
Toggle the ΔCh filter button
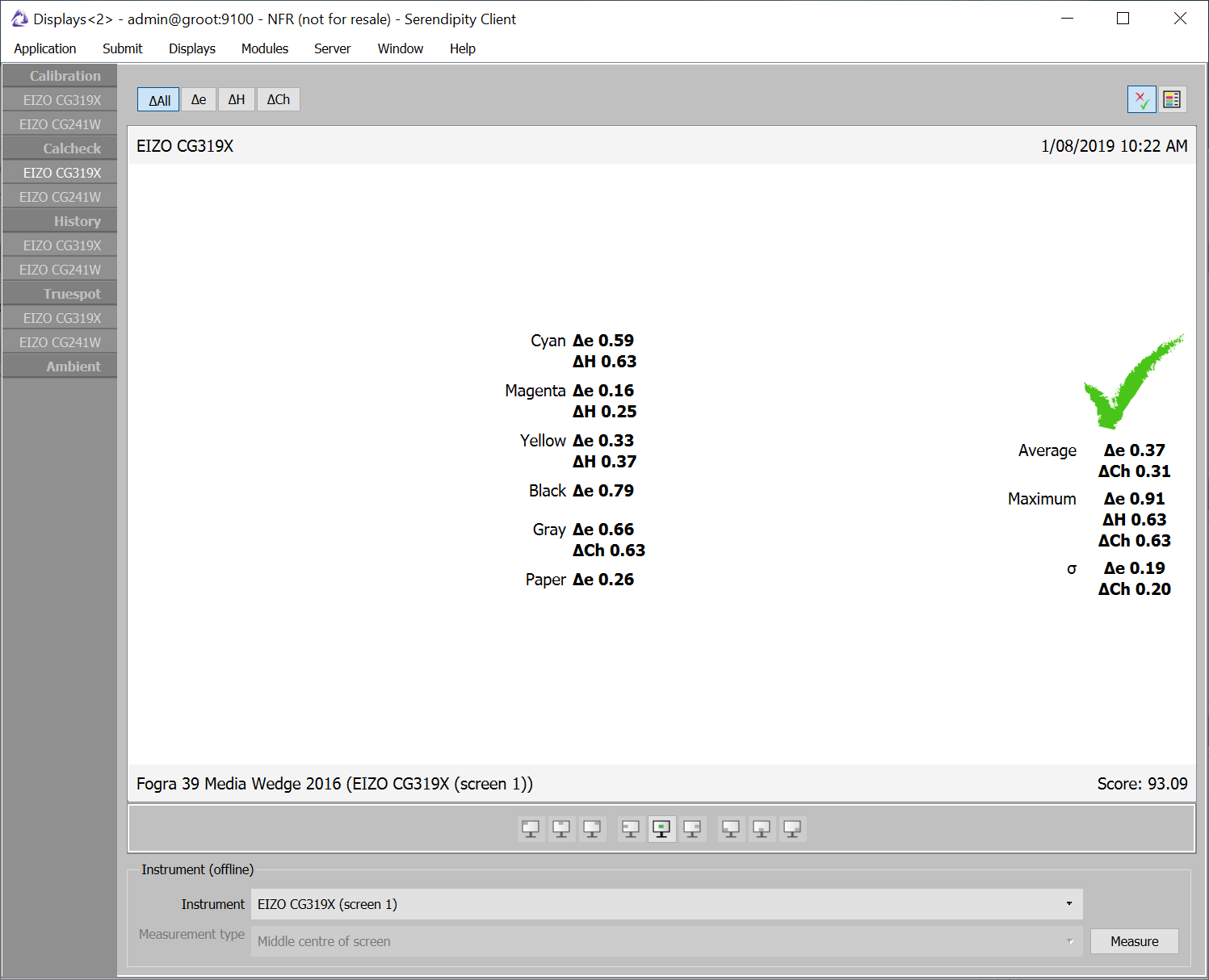tap(279, 99)
